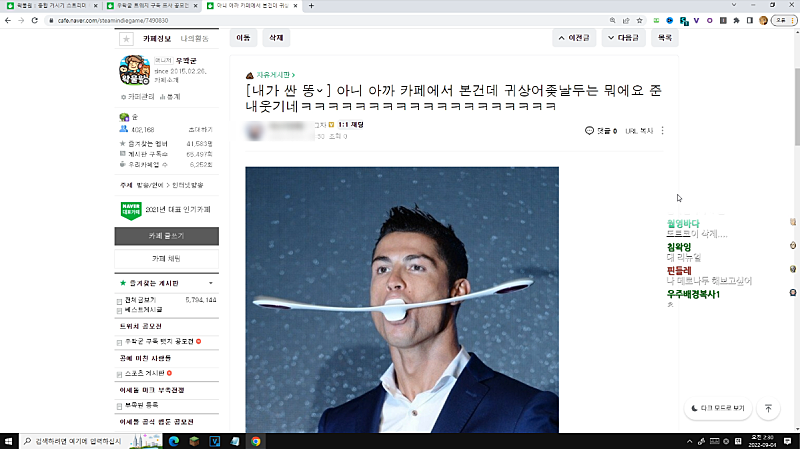Click the NAVER 대표카페 green badge
The width and height of the screenshot is (800, 449).
point(131,210)
